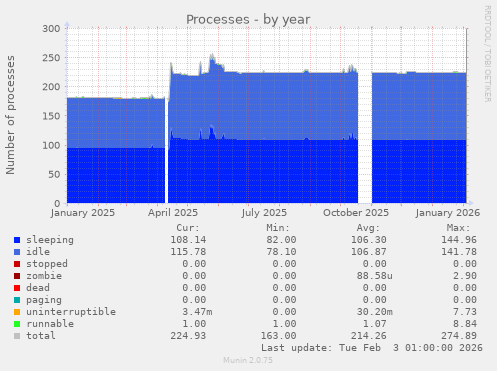
Task: Click the 50 y-axis tick label
Action: (x=54, y=175)
